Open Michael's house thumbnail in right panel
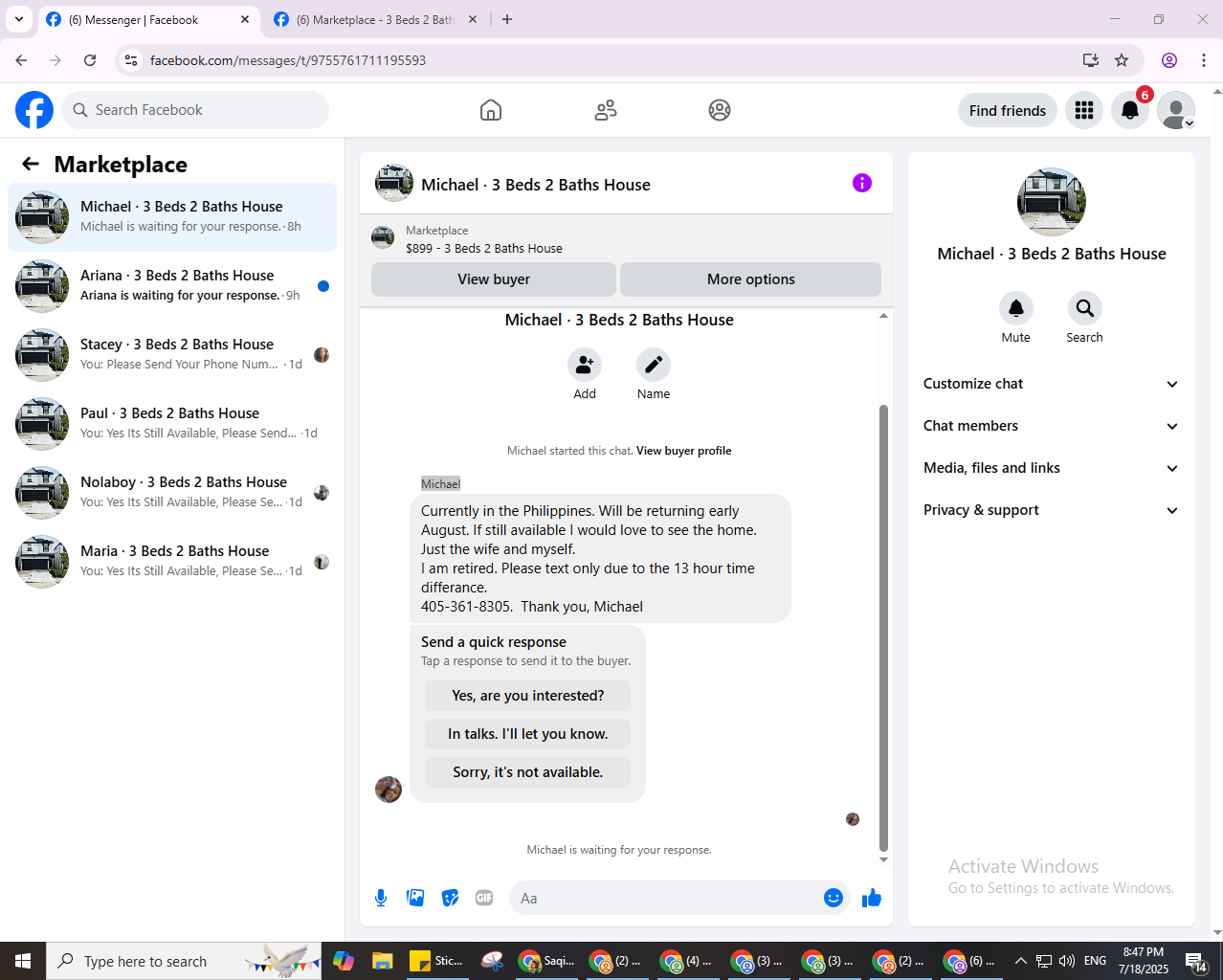The height and width of the screenshot is (980, 1223). point(1052,202)
